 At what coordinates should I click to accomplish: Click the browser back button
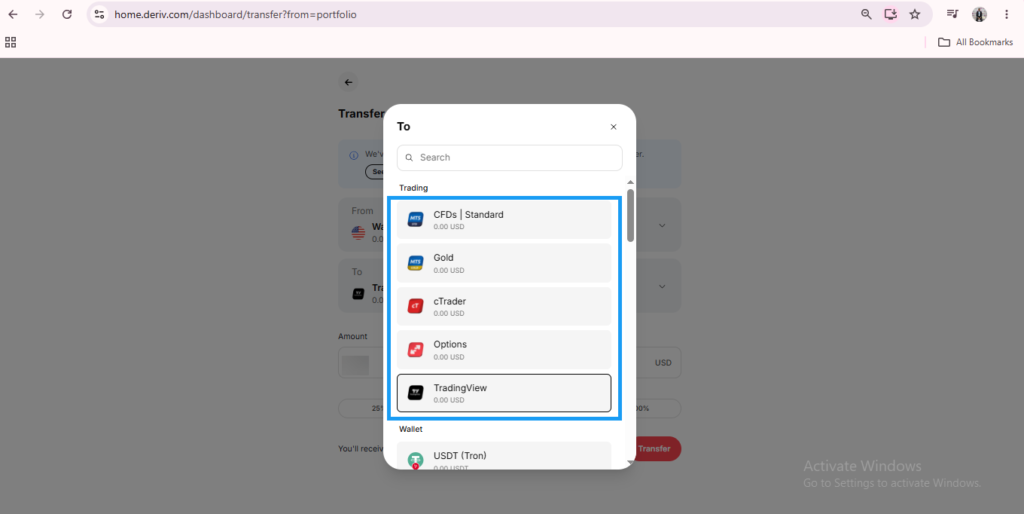point(13,14)
